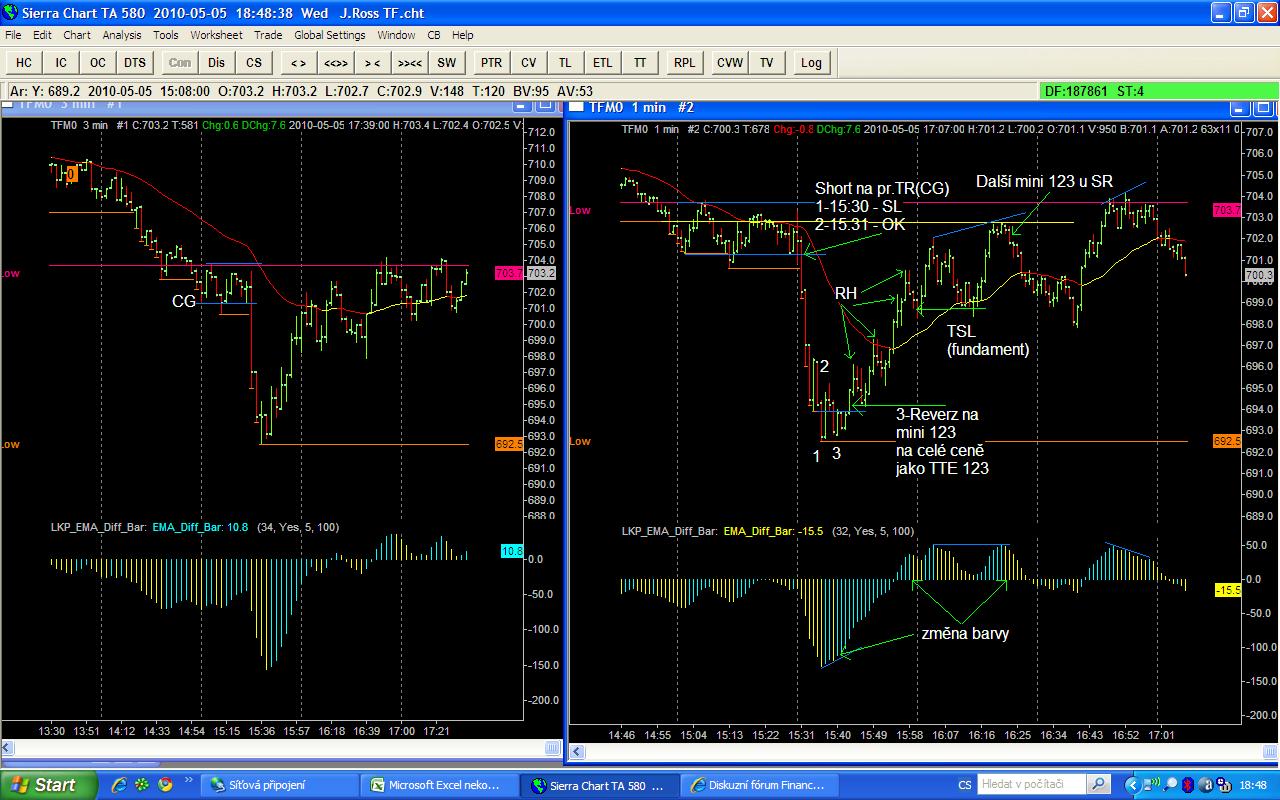Image resolution: width=1280 pixels, height=800 pixels.
Task: Click the 'změna barvy' chart annotation
Action: coord(964,633)
